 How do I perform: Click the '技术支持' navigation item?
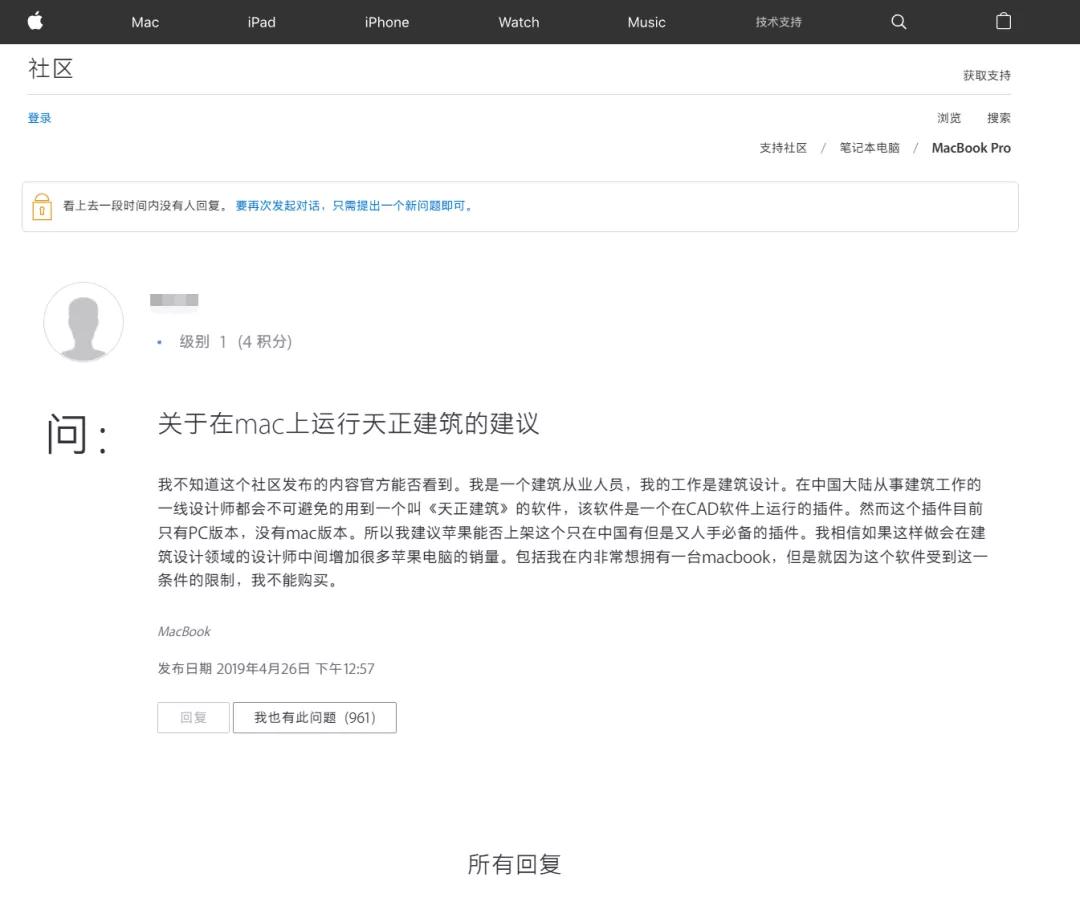click(777, 21)
